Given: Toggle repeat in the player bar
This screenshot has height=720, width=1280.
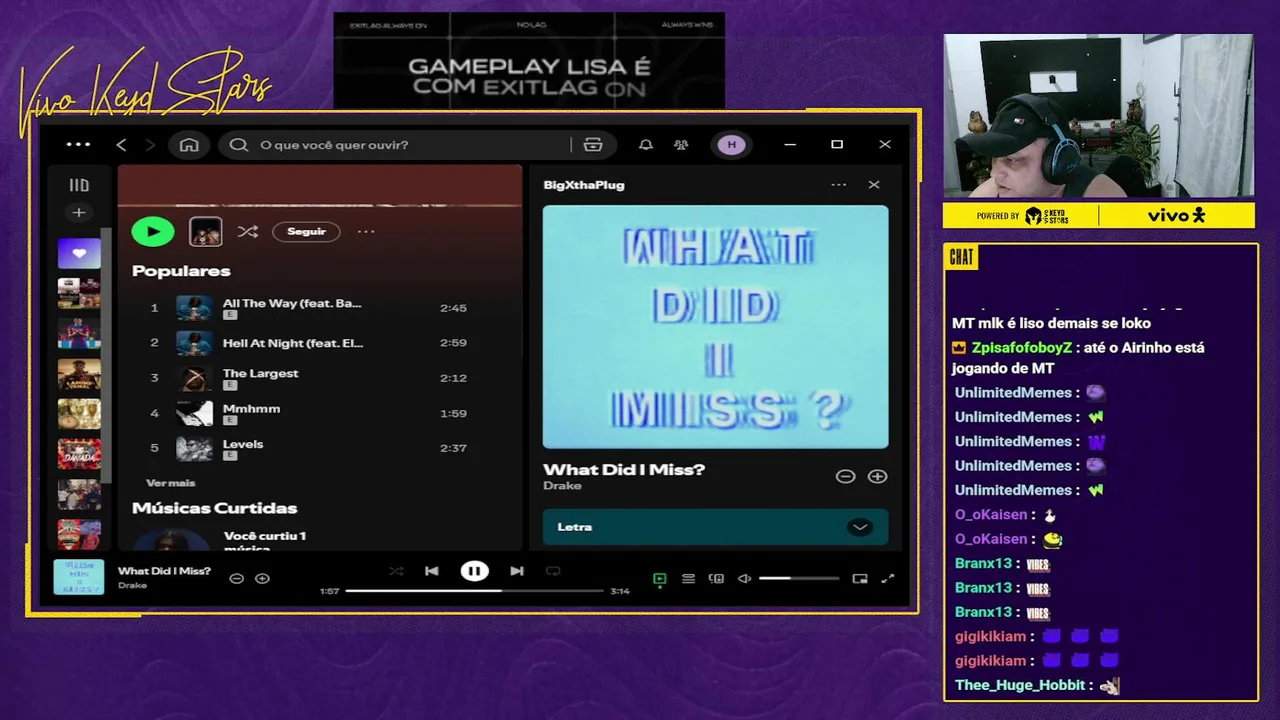Looking at the screenshot, I should click(x=553, y=571).
